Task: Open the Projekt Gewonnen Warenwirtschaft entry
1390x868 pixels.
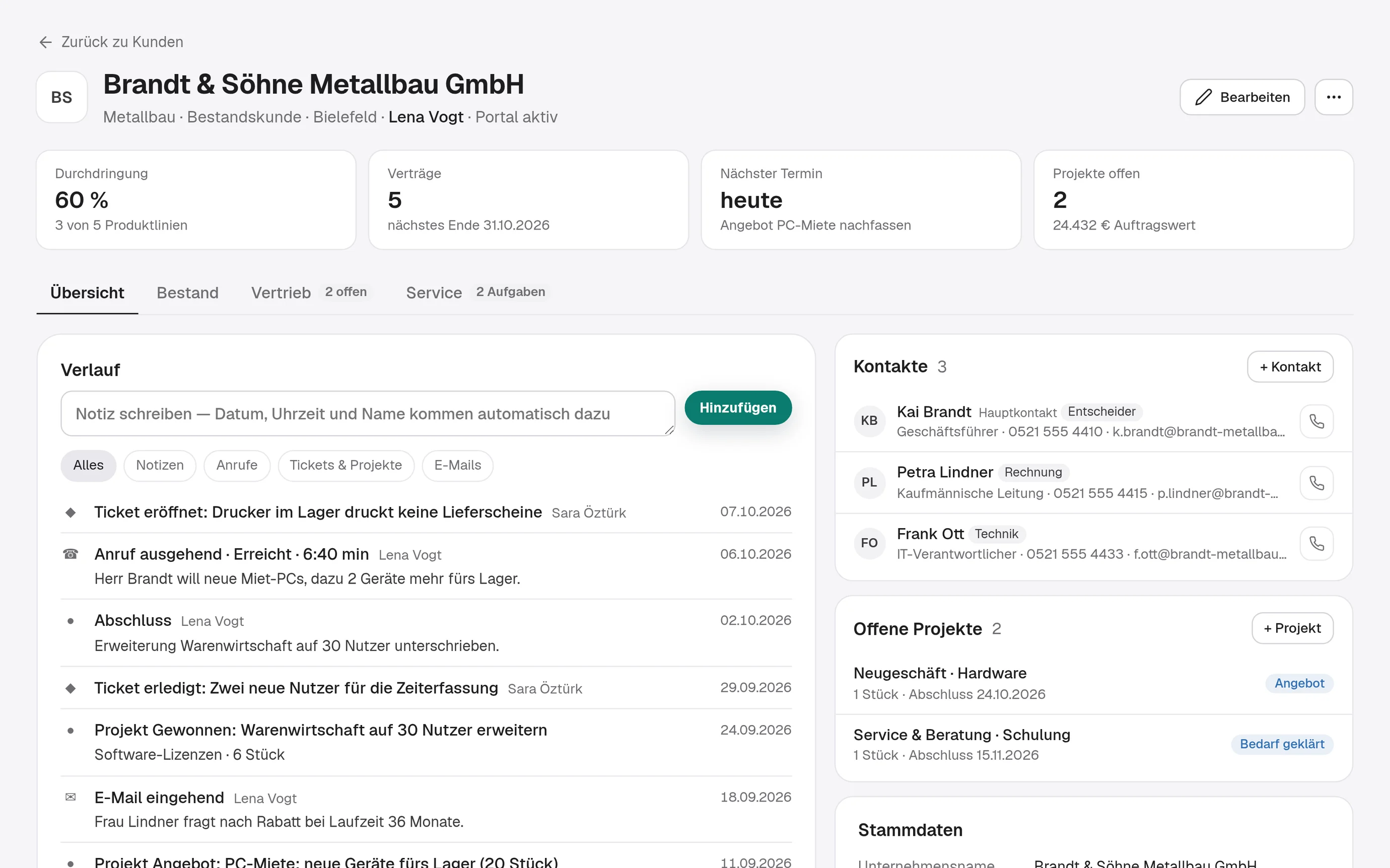Action: pos(426,742)
